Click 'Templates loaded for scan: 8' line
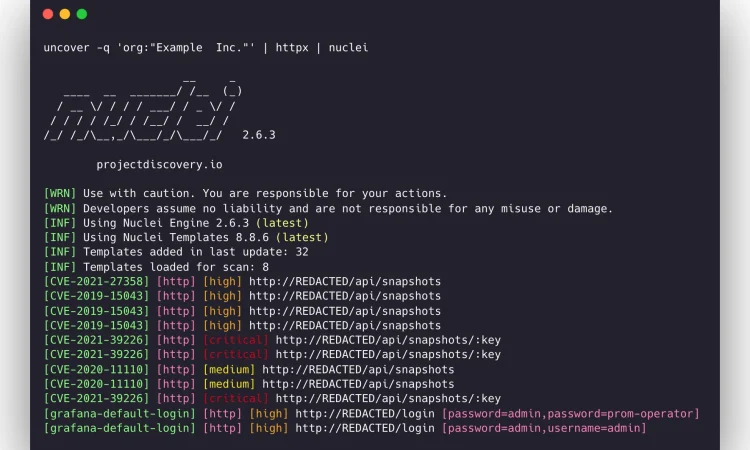 click(x=156, y=267)
